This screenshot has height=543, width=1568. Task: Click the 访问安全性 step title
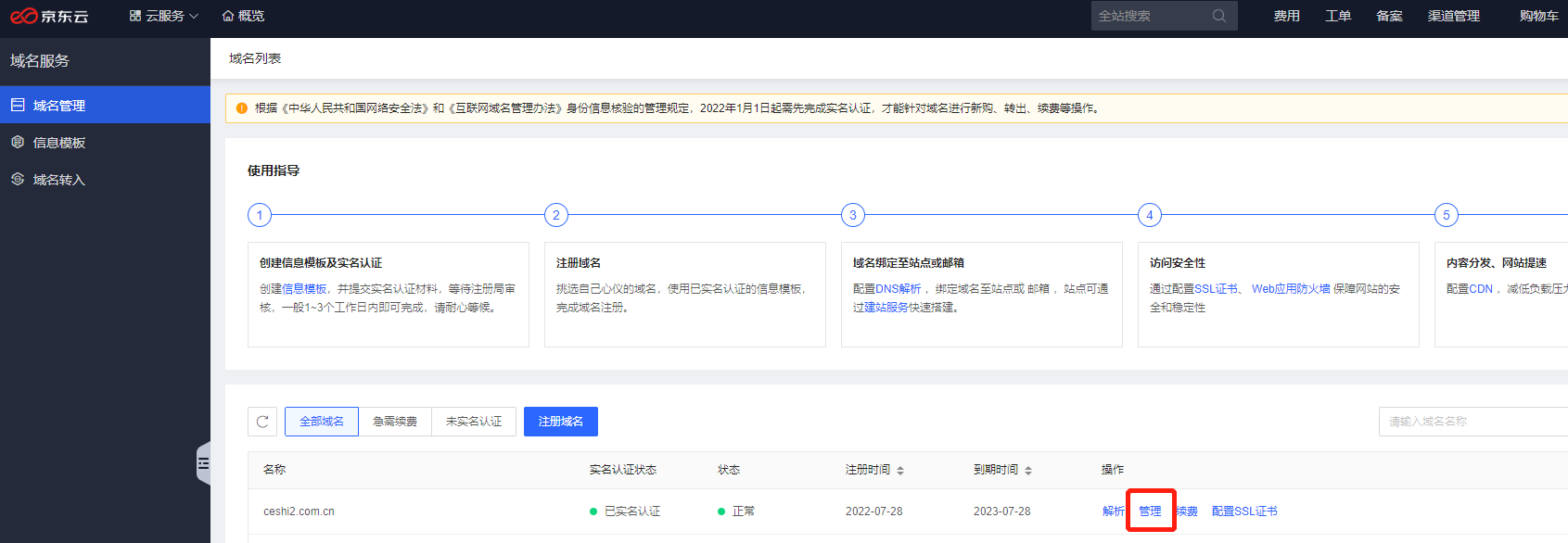(x=1178, y=263)
